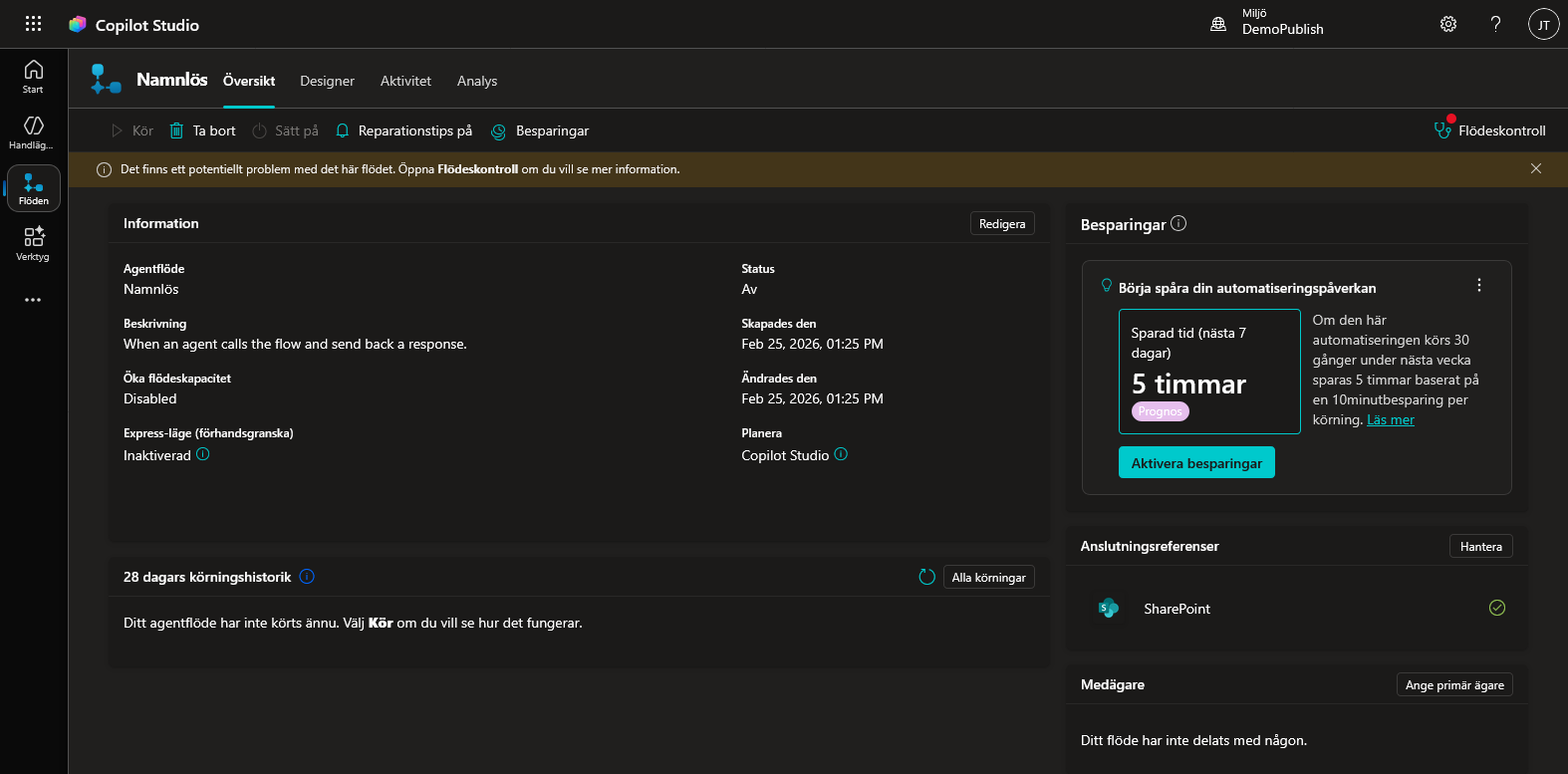1568x774 pixels.
Task: Open Besparingar in the toolbar
Action: point(540,130)
